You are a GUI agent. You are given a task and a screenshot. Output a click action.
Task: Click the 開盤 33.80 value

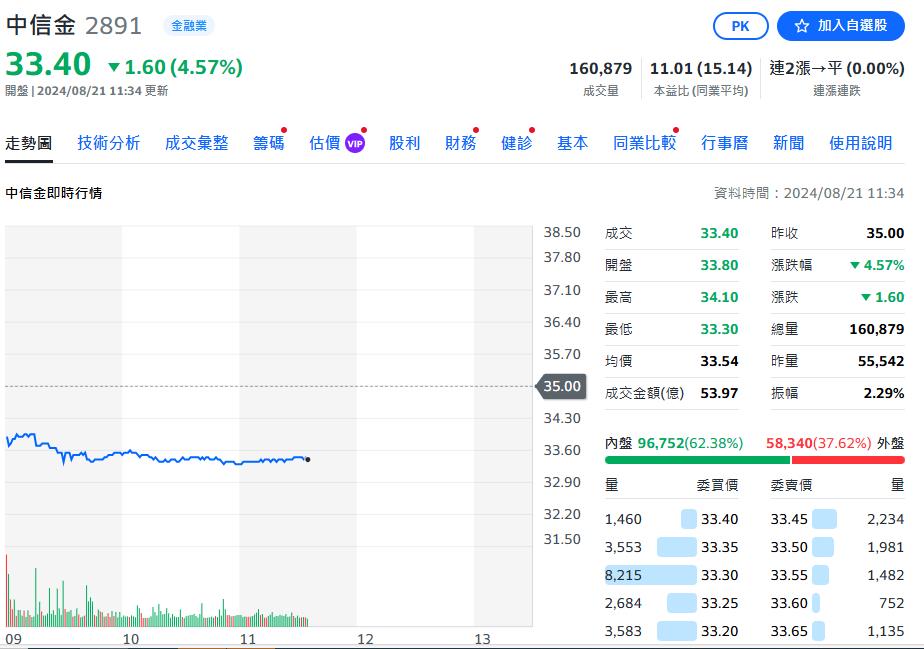coord(719,265)
